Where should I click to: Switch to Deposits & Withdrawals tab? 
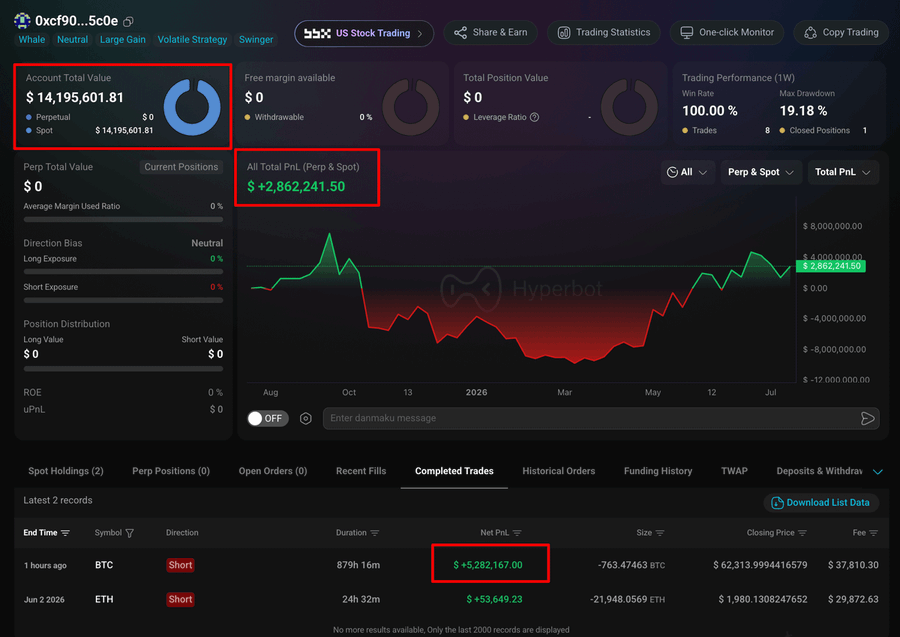point(819,471)
